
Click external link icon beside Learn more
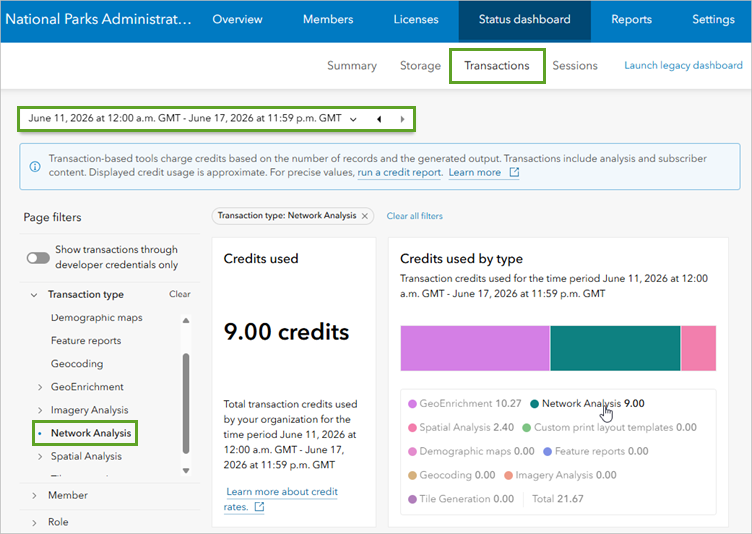[514, 172]
